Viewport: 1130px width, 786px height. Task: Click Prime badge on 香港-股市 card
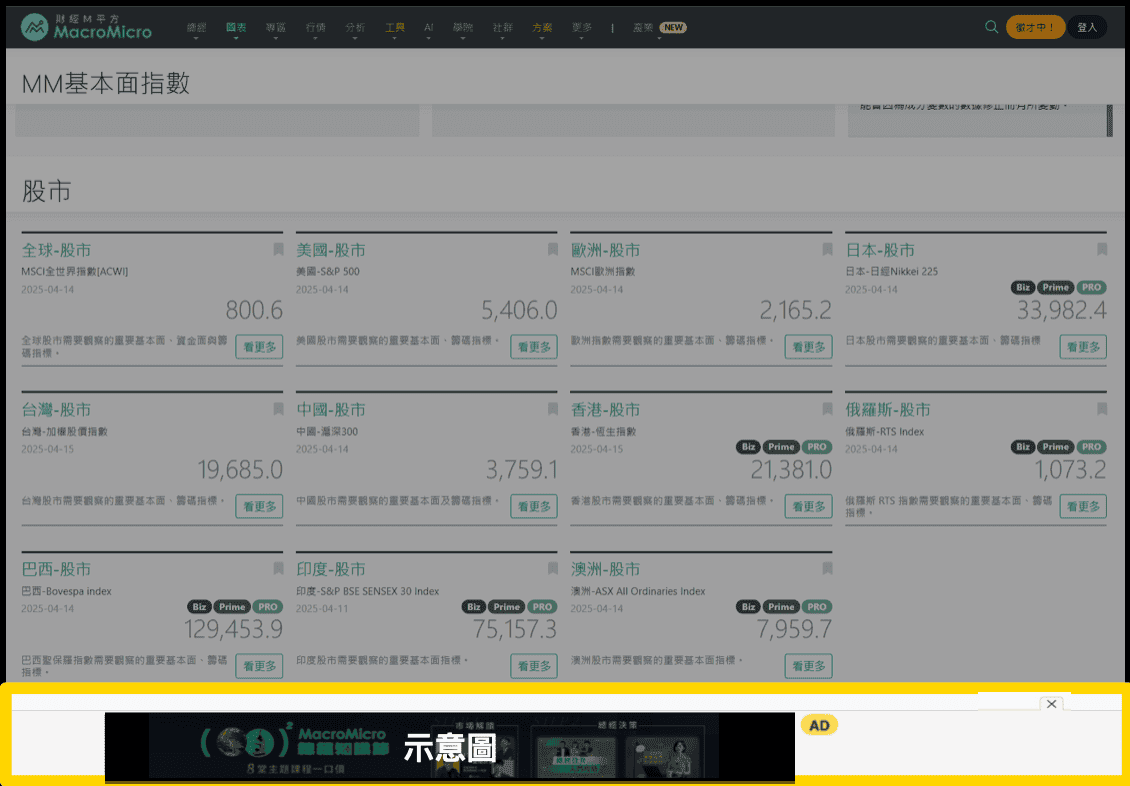click(780, 447)
